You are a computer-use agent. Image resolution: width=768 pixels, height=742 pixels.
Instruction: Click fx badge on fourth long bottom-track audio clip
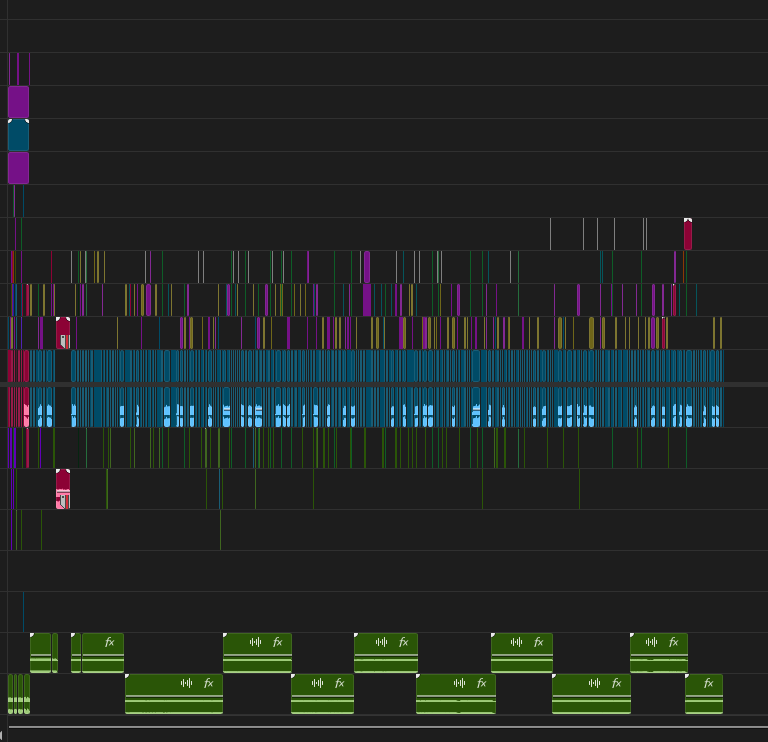coord(617,683)
